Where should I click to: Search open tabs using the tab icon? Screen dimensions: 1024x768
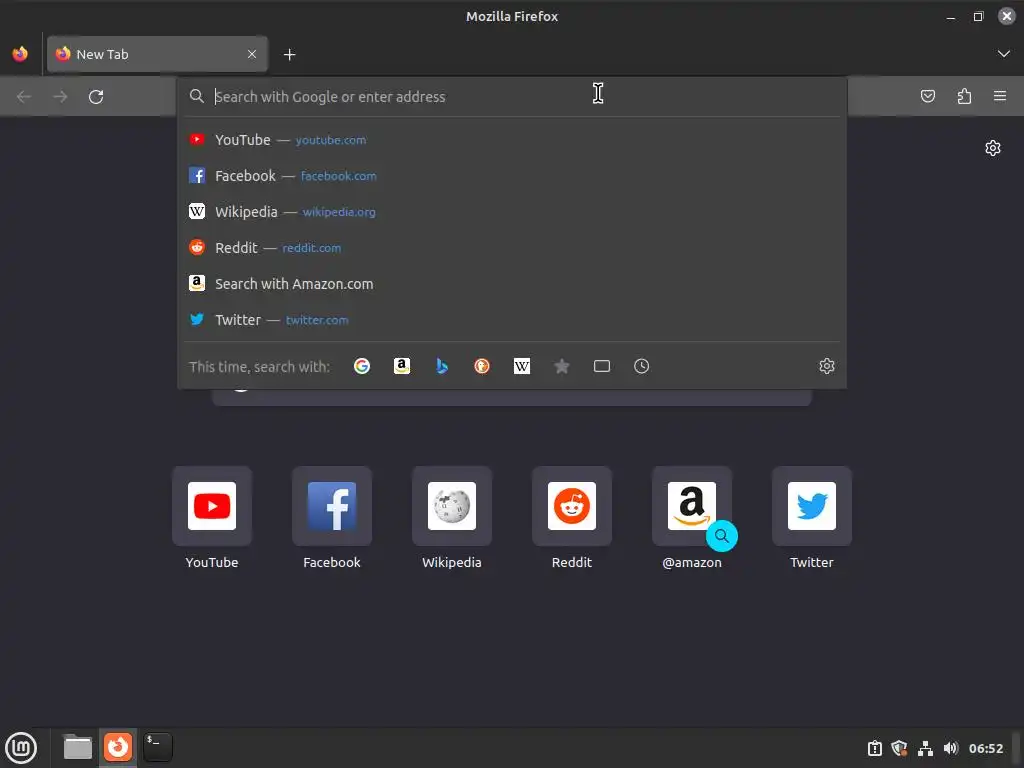[x=601, y=366]
